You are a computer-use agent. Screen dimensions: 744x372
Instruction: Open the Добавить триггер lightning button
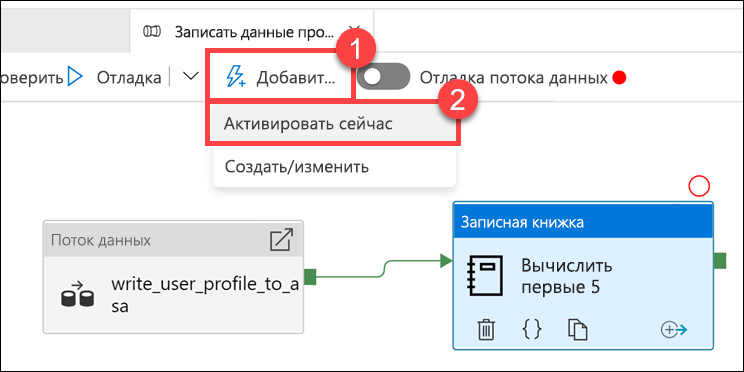(280, 77)
